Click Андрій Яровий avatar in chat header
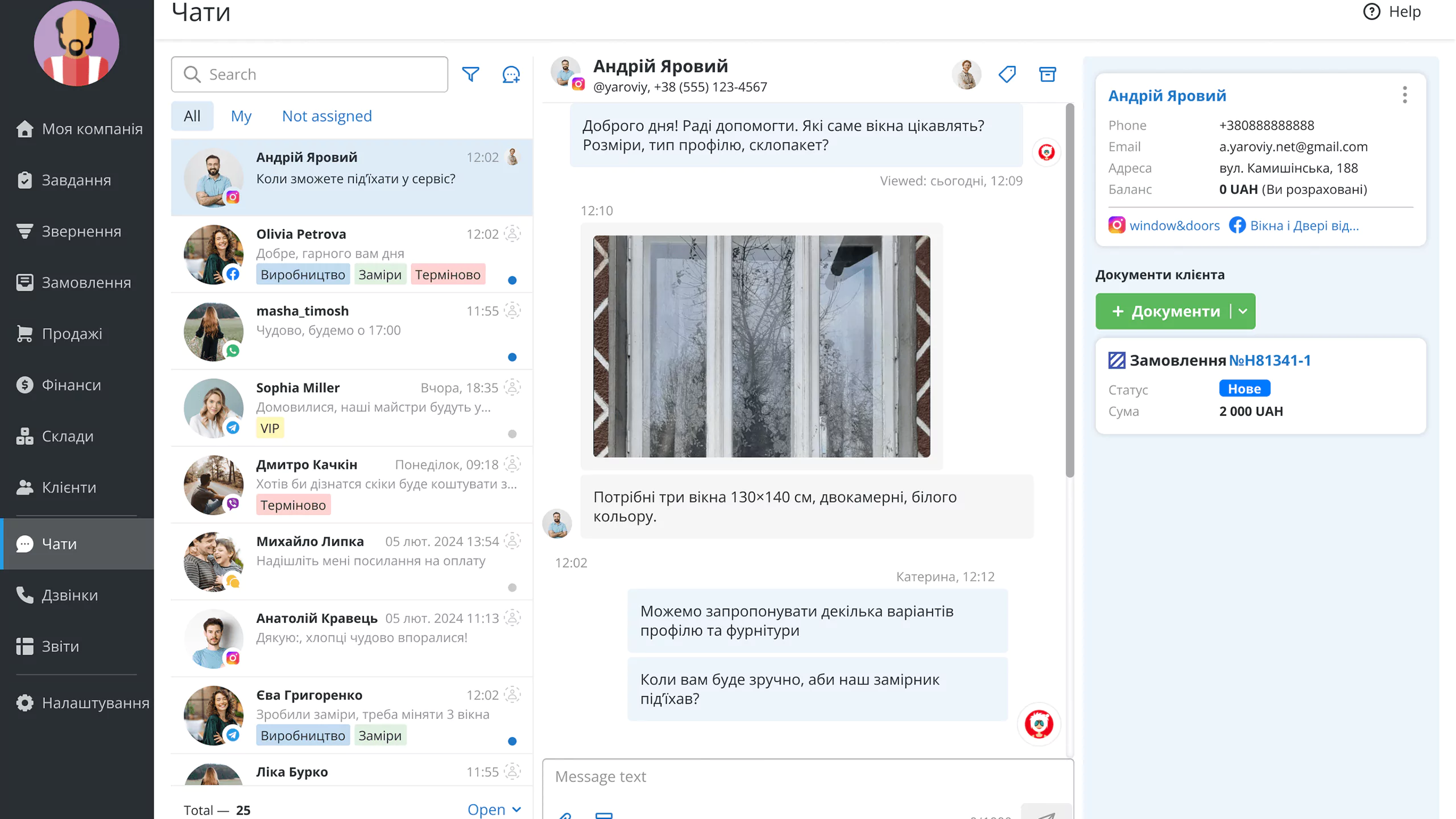1456x819 pixels. [x=565, y=72]
